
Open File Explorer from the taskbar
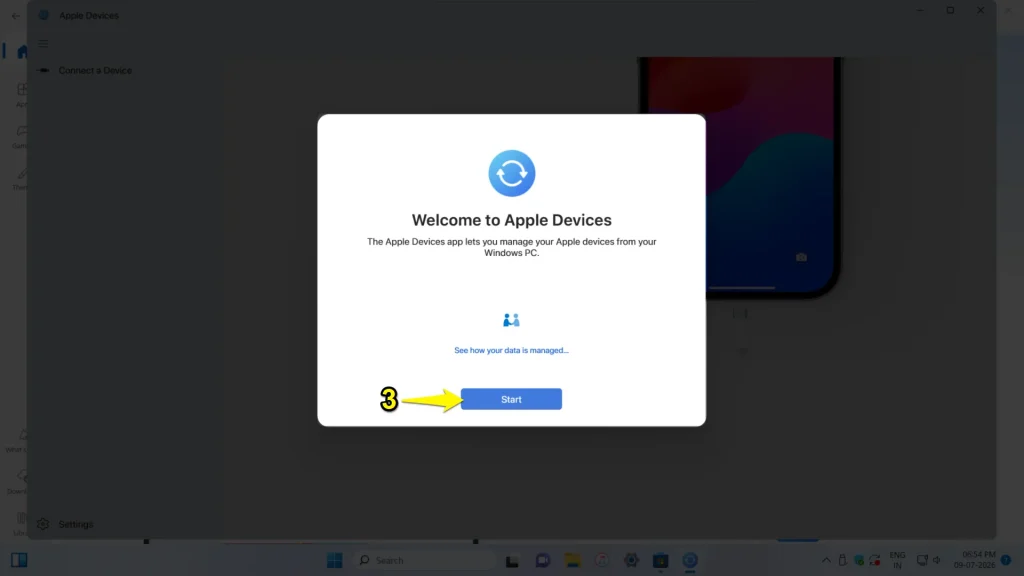click(573, 560)
